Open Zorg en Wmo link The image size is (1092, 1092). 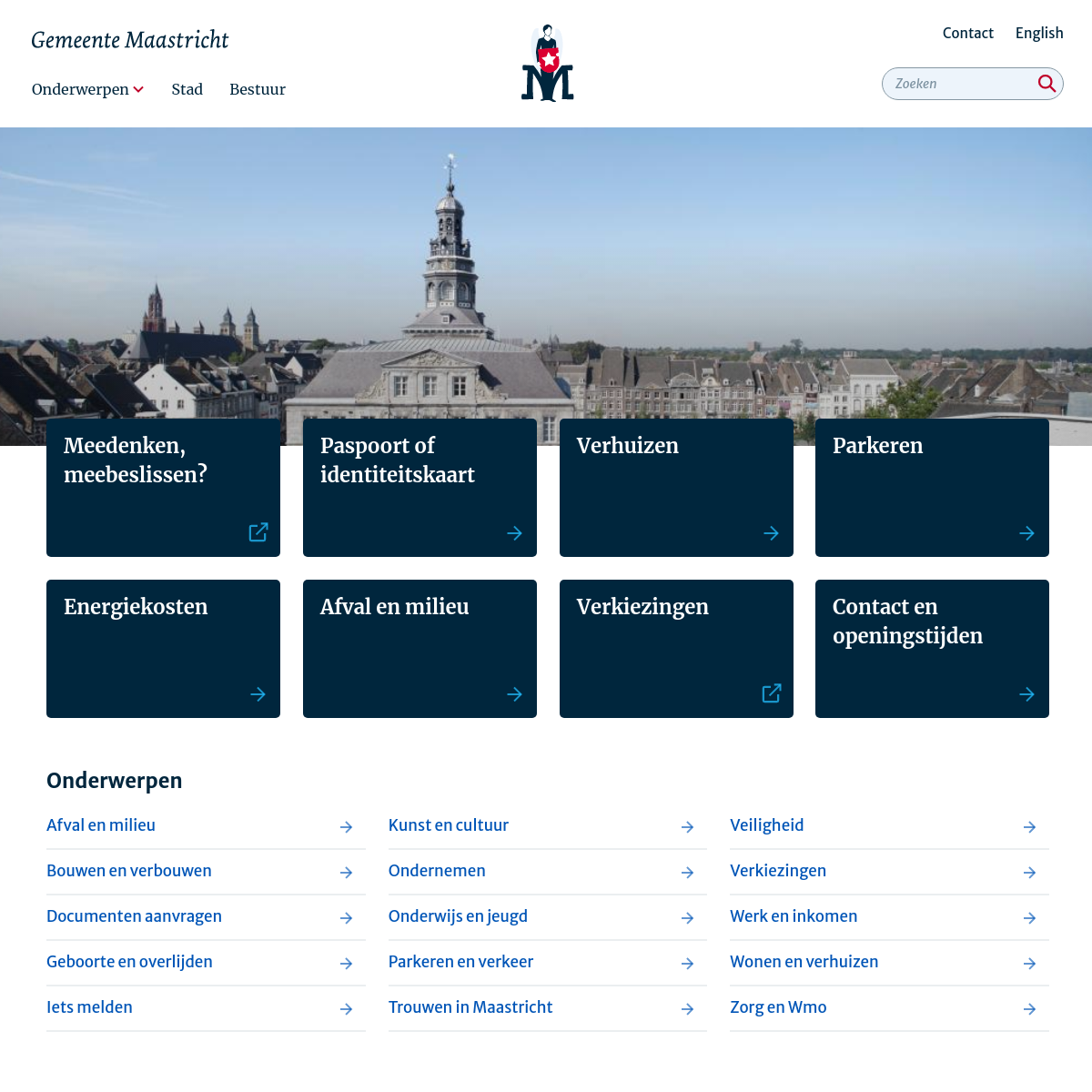(x=778, y=1007)
